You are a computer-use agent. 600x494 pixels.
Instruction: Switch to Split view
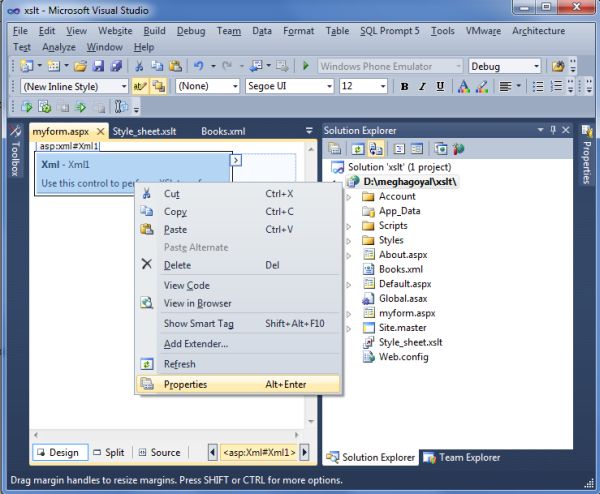pos(109,452)
